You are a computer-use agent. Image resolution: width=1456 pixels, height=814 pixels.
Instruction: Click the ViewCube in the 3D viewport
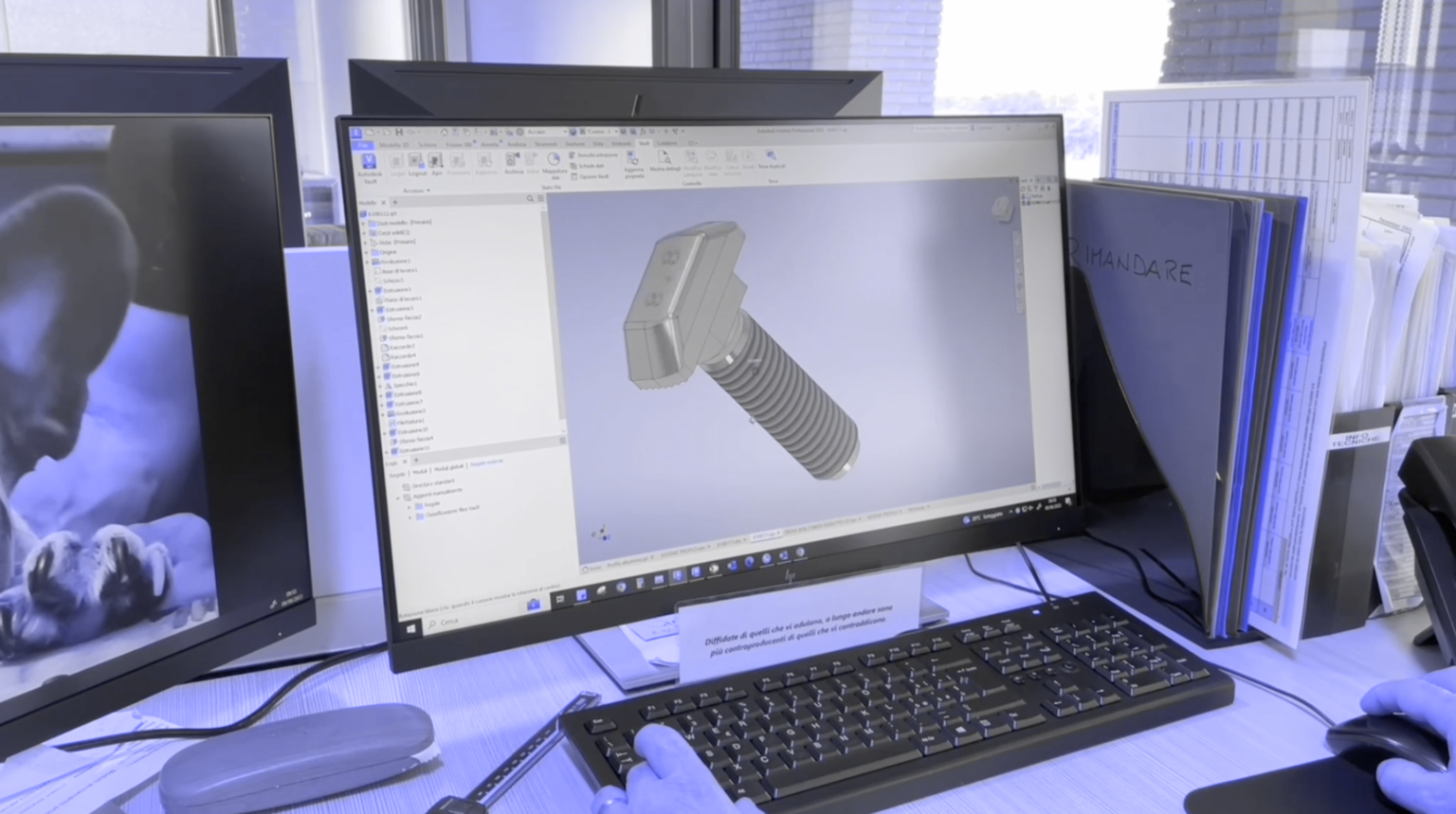tap(1003, 208)
